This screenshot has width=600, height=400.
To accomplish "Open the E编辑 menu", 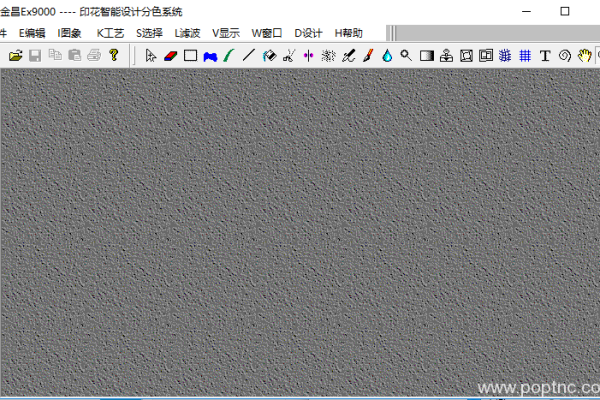I will (32, 33).
